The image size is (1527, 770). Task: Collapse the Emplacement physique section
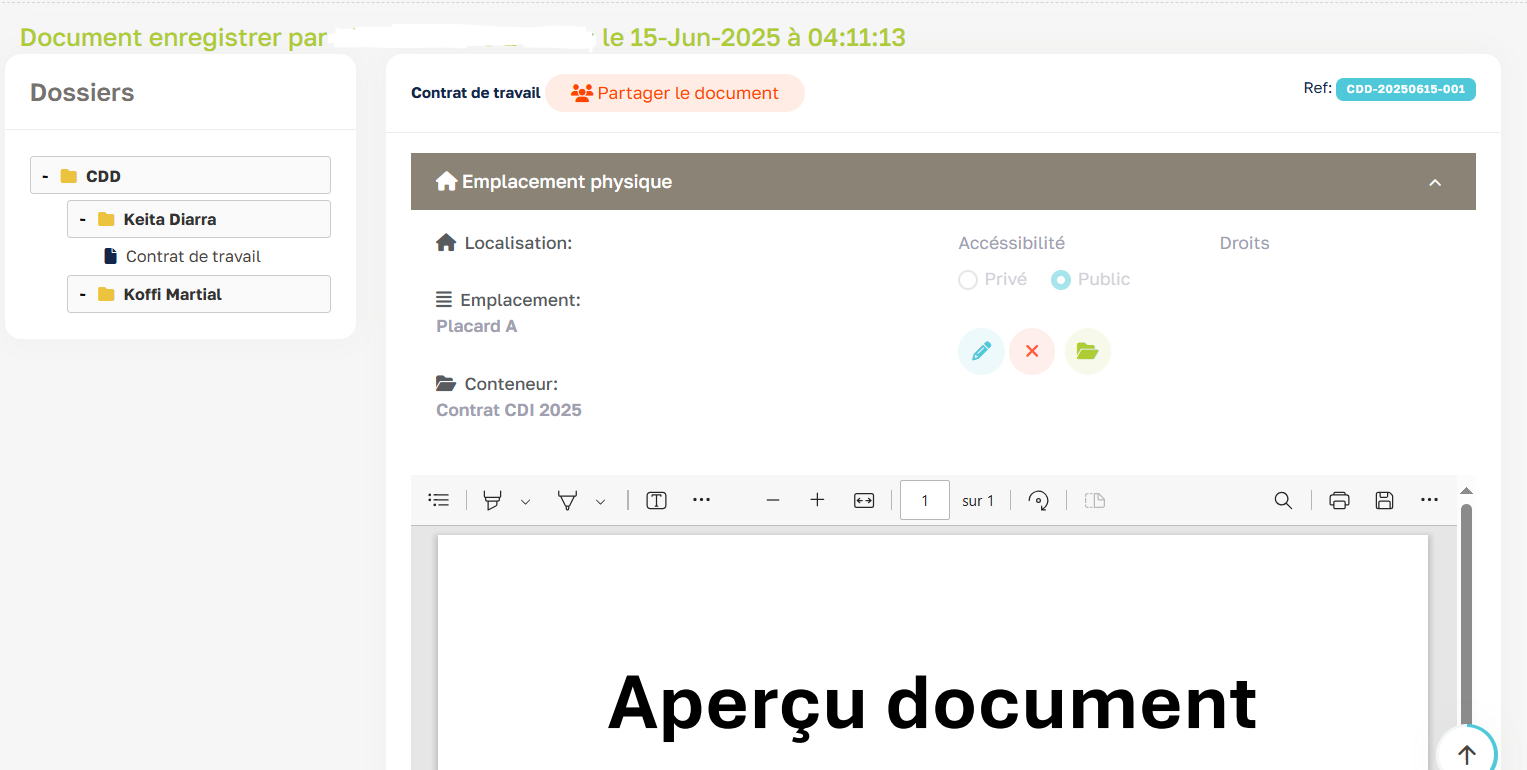point(1434,182)
